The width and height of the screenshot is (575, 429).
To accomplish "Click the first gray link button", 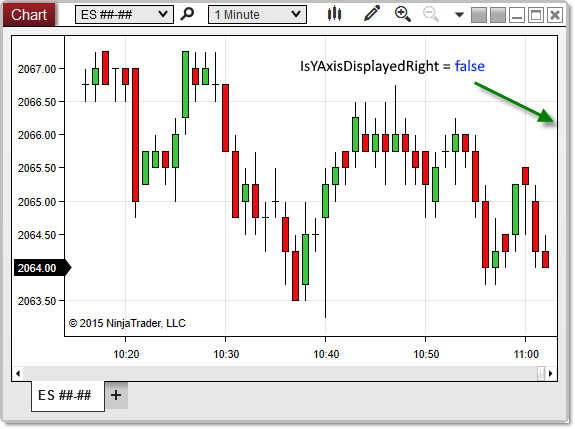I will click(x=479, y=15).
